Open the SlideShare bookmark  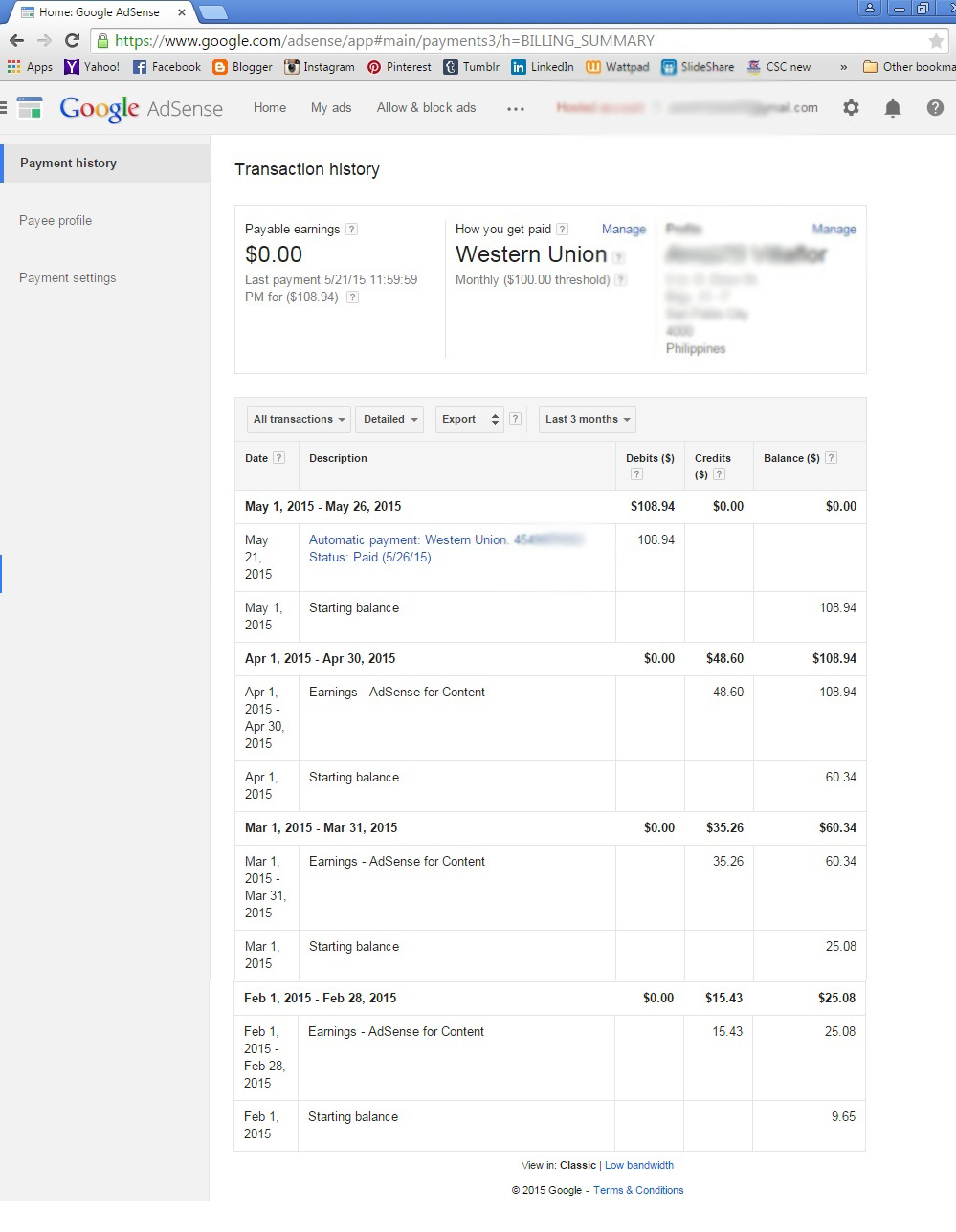(x=698, y=67)
